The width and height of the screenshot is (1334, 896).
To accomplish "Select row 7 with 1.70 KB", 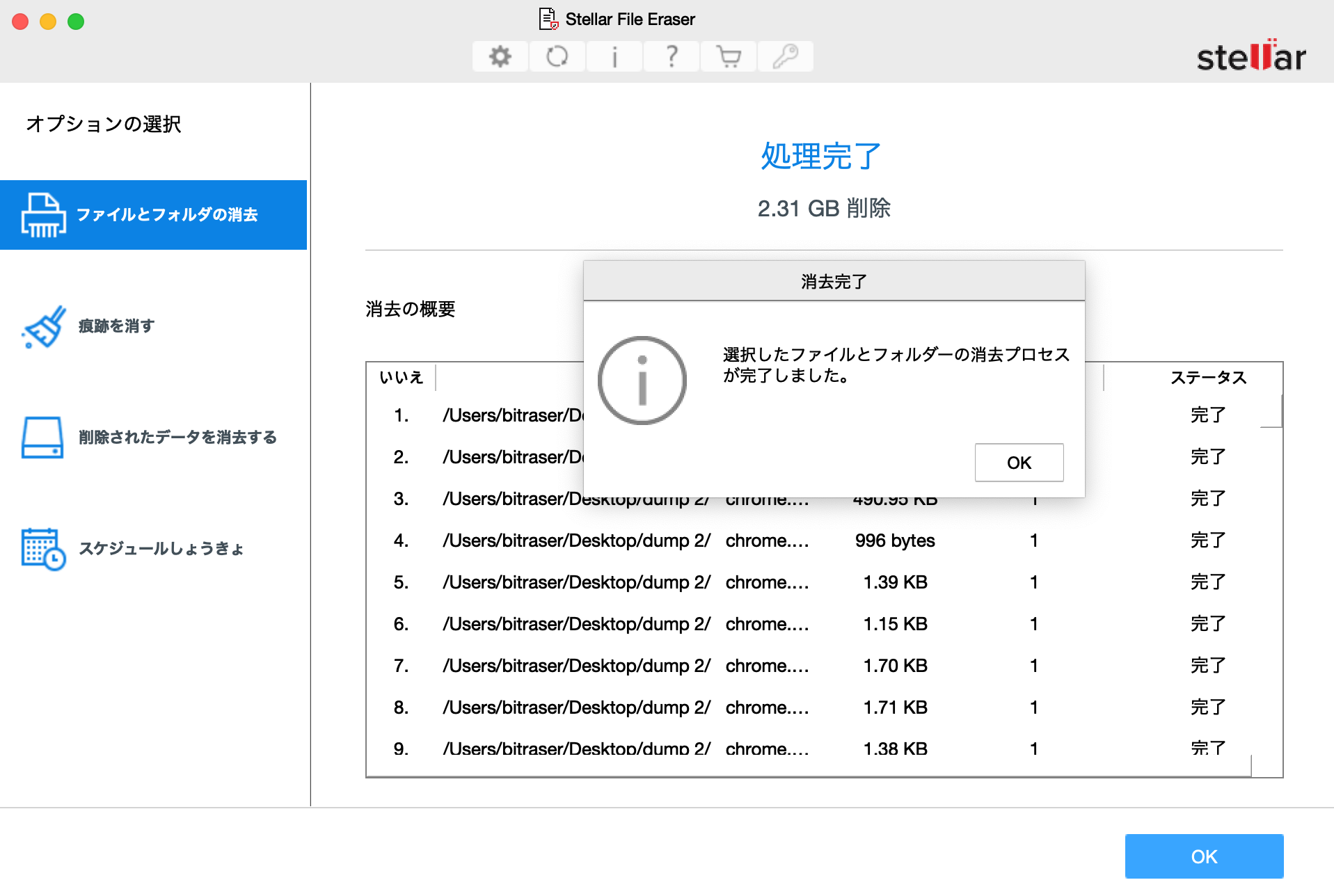I will [824, 666].
